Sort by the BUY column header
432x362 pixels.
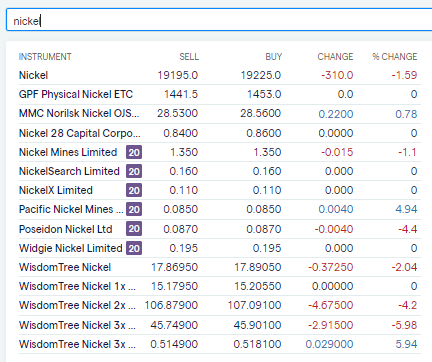tap(274, 57)
